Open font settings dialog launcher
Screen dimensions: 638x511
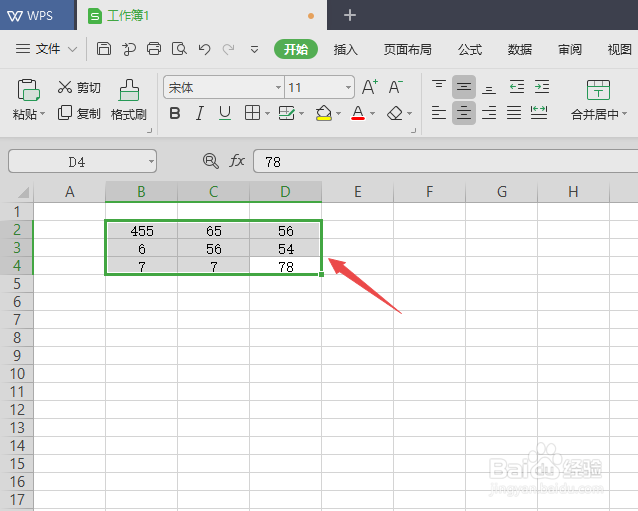click(413, 131)
